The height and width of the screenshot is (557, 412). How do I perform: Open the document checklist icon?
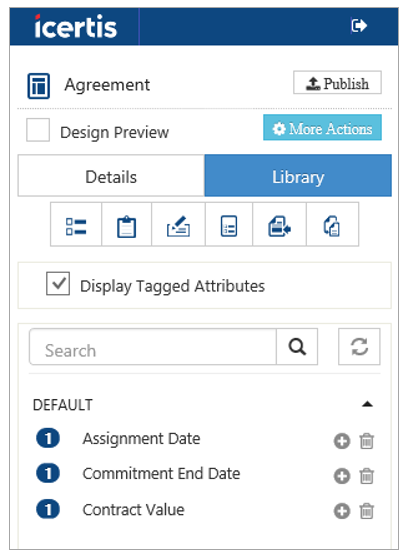point(229,225)
